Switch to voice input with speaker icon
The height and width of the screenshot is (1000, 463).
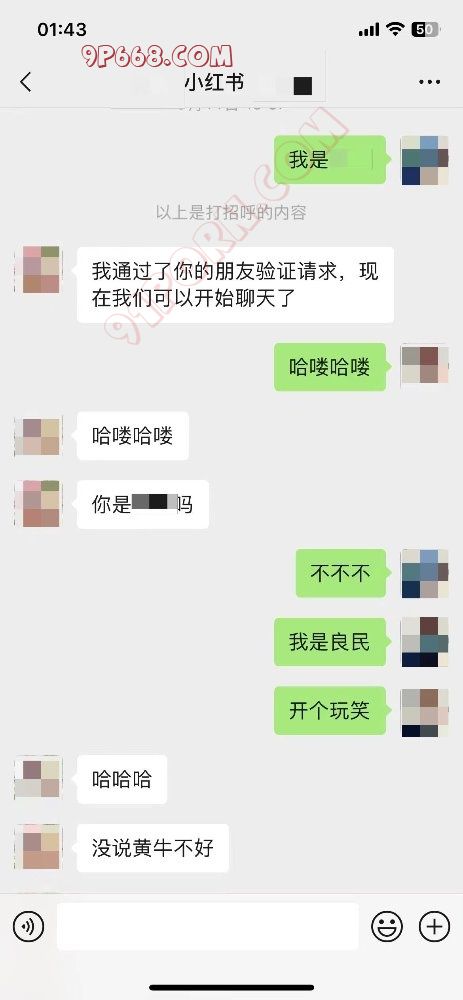(29, 926)
